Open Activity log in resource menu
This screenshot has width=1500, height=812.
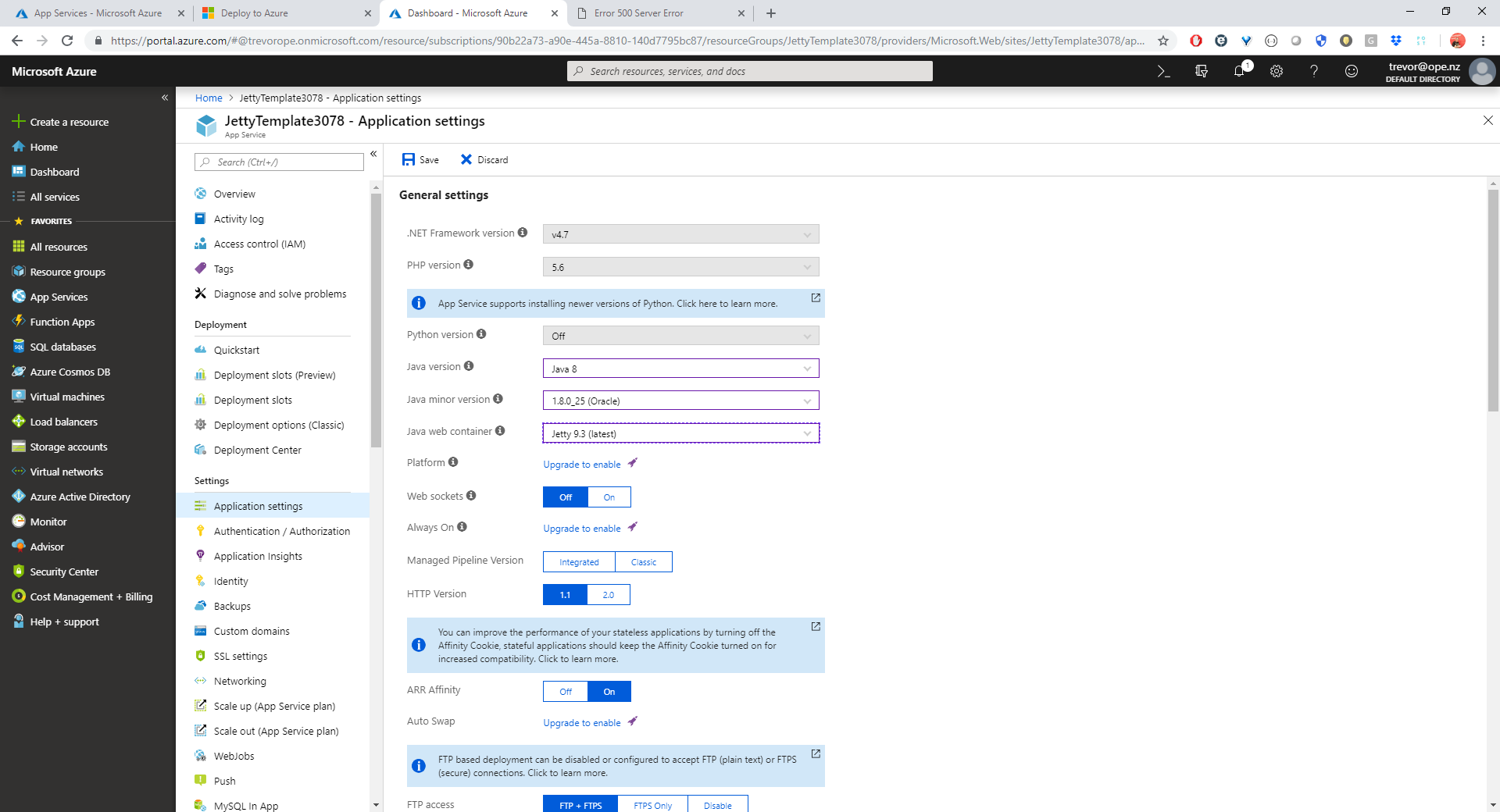tap(238, 219)
